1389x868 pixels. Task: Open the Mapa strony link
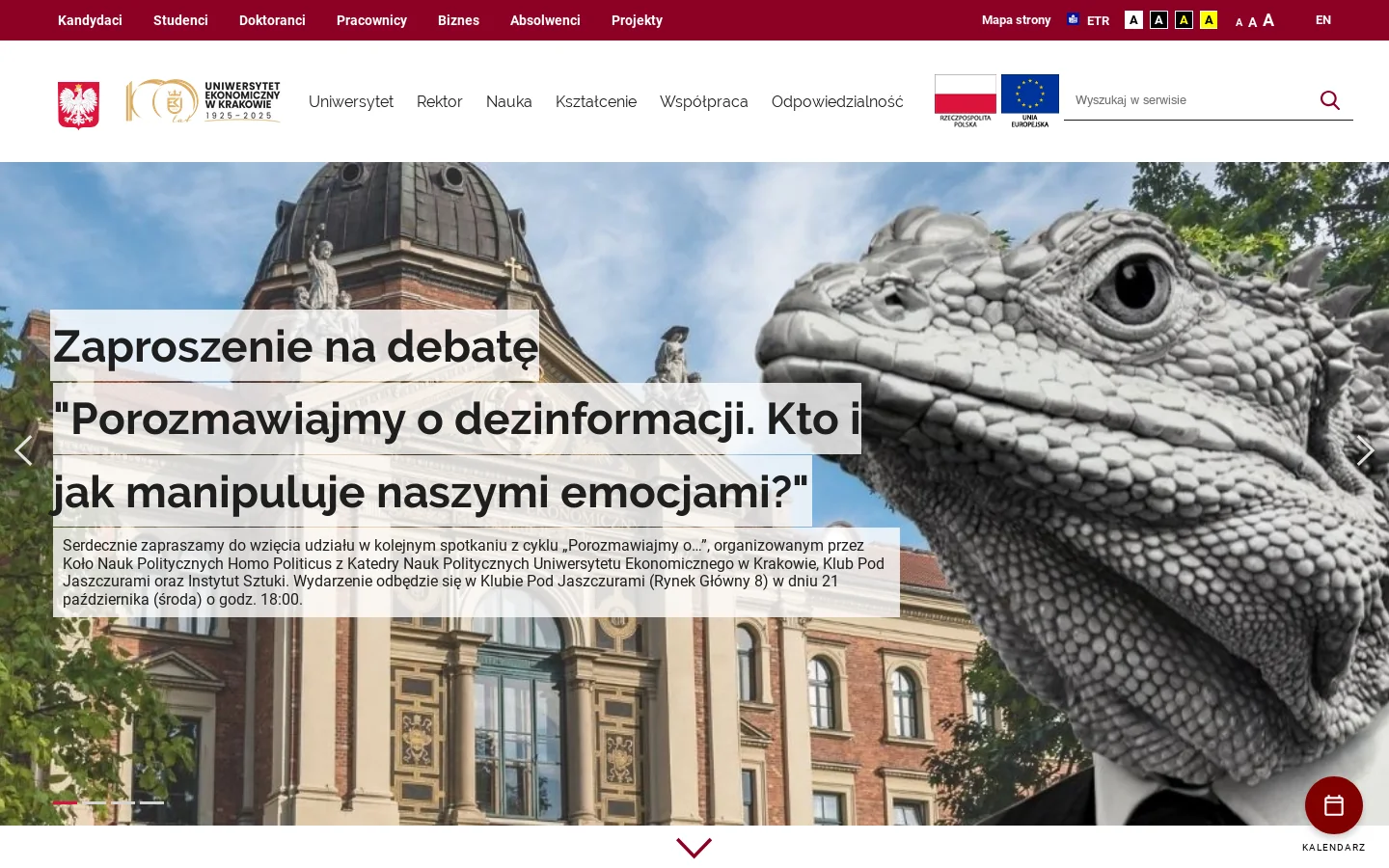(x=1016, y=20)
